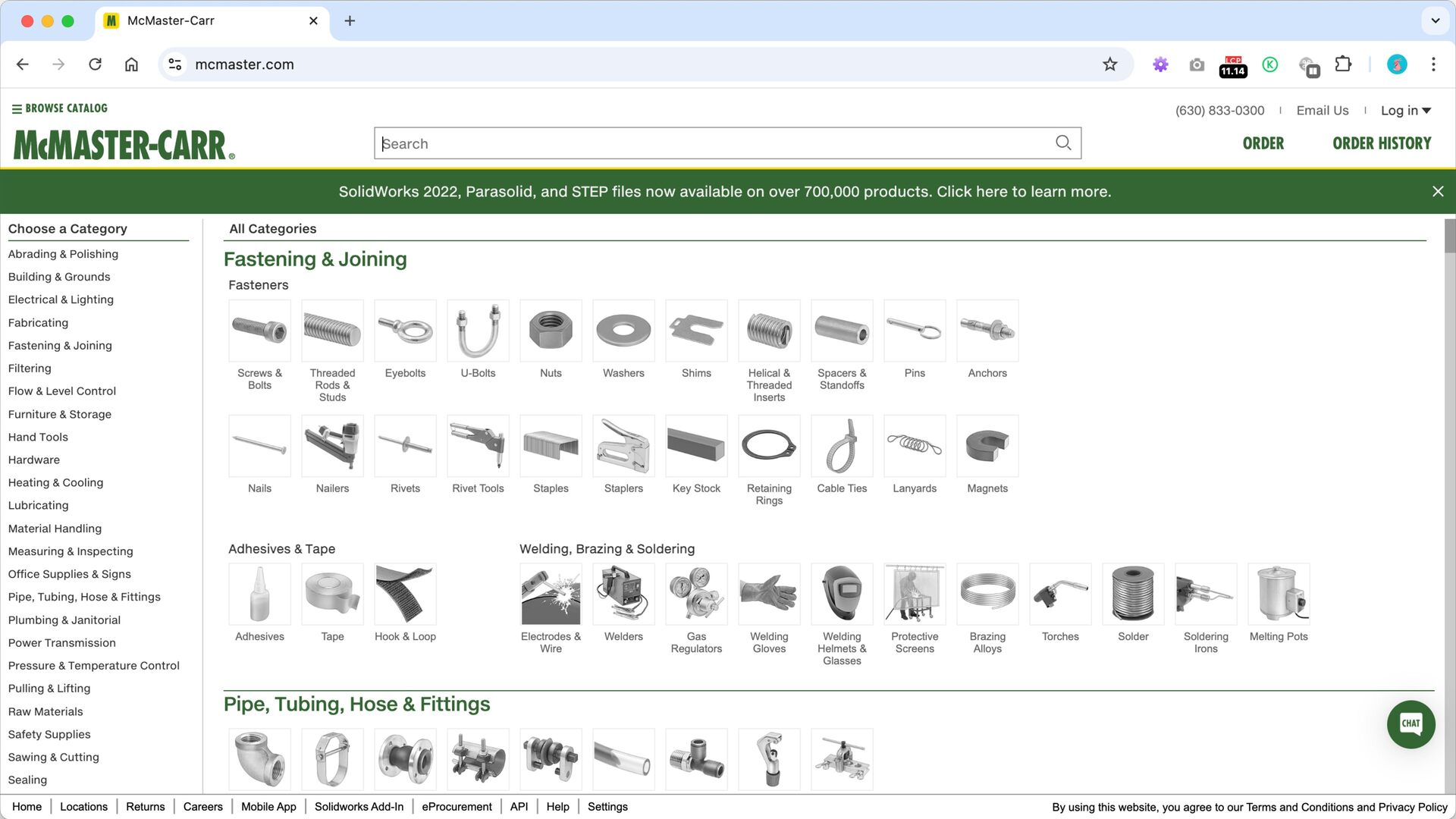
Task: Go to Order History
Action: pyautogui.click(x=1382, y=143)
